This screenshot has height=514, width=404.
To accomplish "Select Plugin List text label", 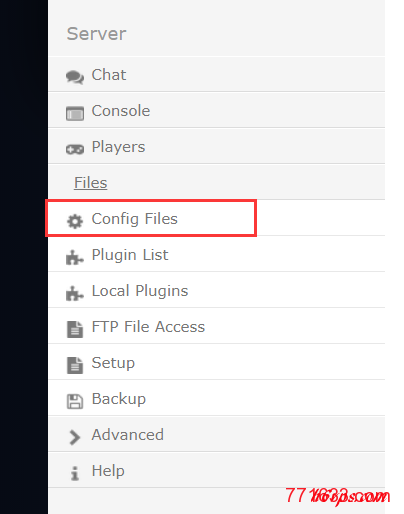I will point(130,255).
